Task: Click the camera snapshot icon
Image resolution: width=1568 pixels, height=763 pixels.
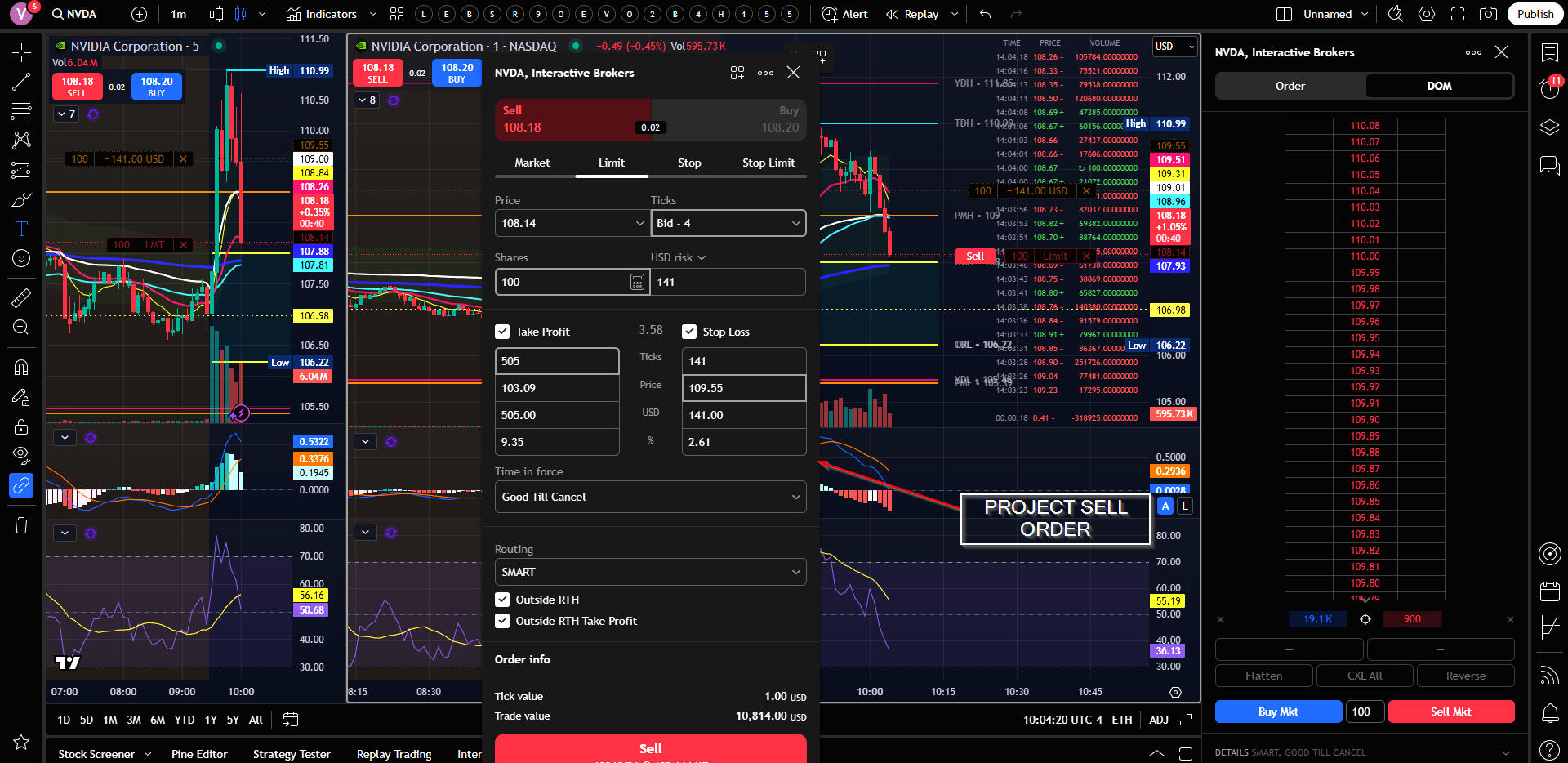Action: click(1488, 14)
